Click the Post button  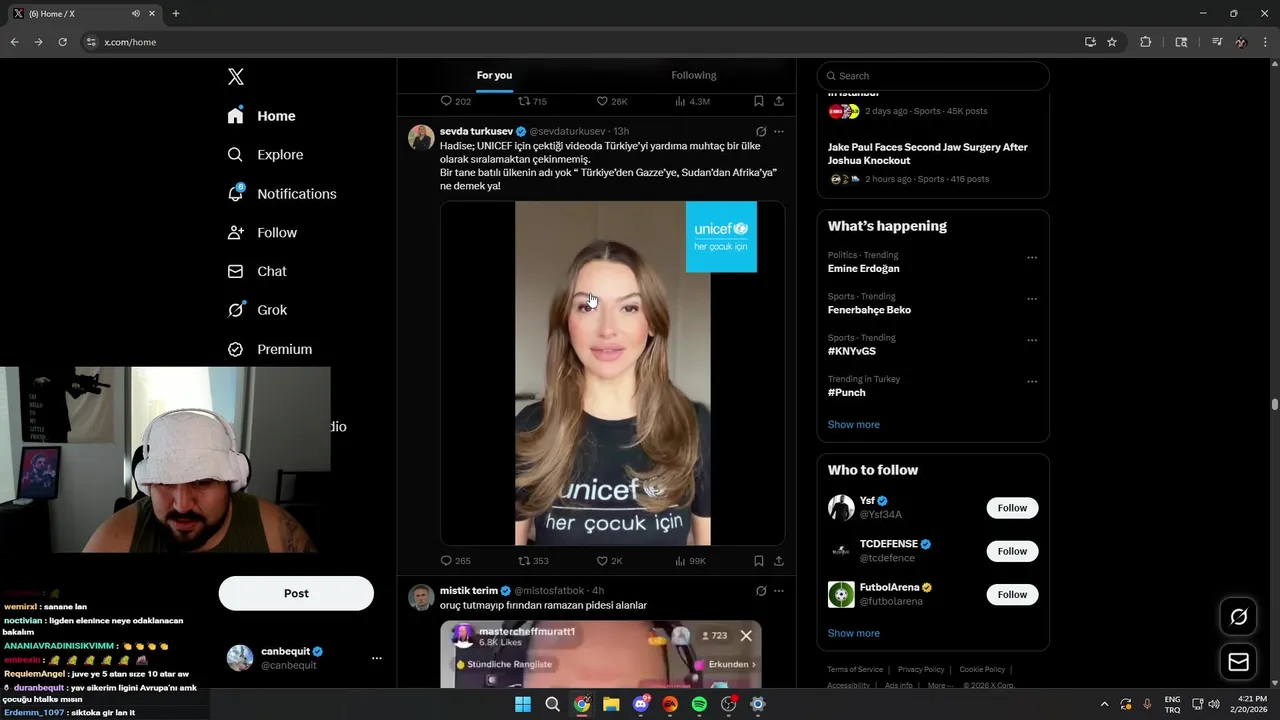296,593
